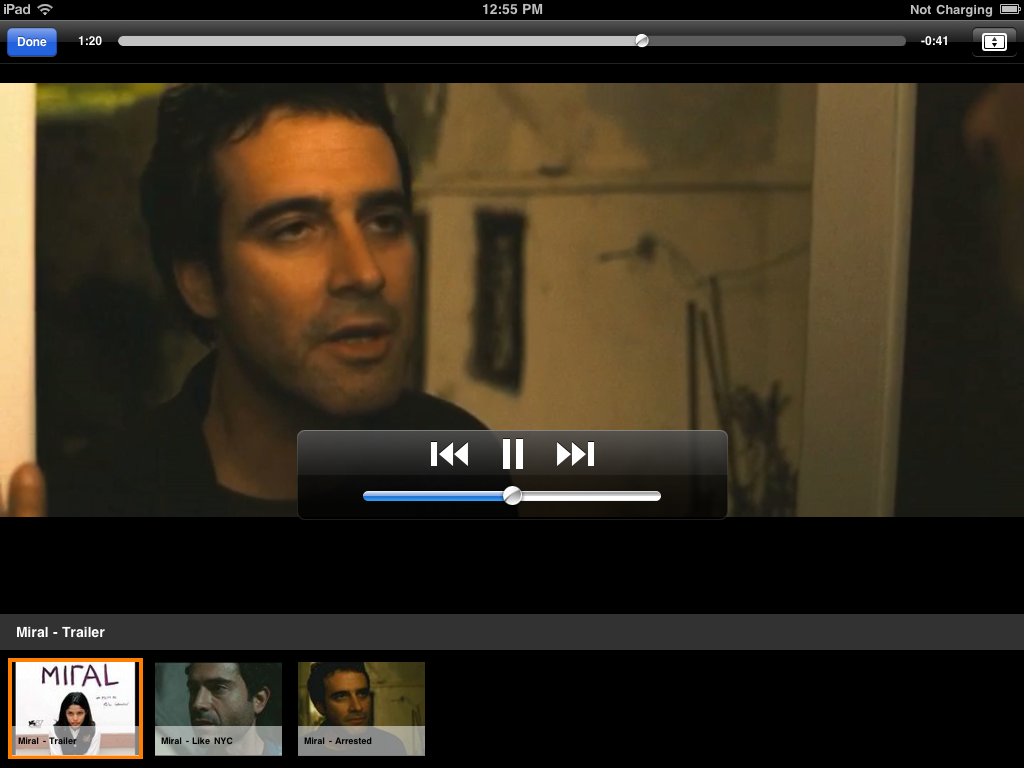Tap the Wi-Fi status icon

click(45, 9)
